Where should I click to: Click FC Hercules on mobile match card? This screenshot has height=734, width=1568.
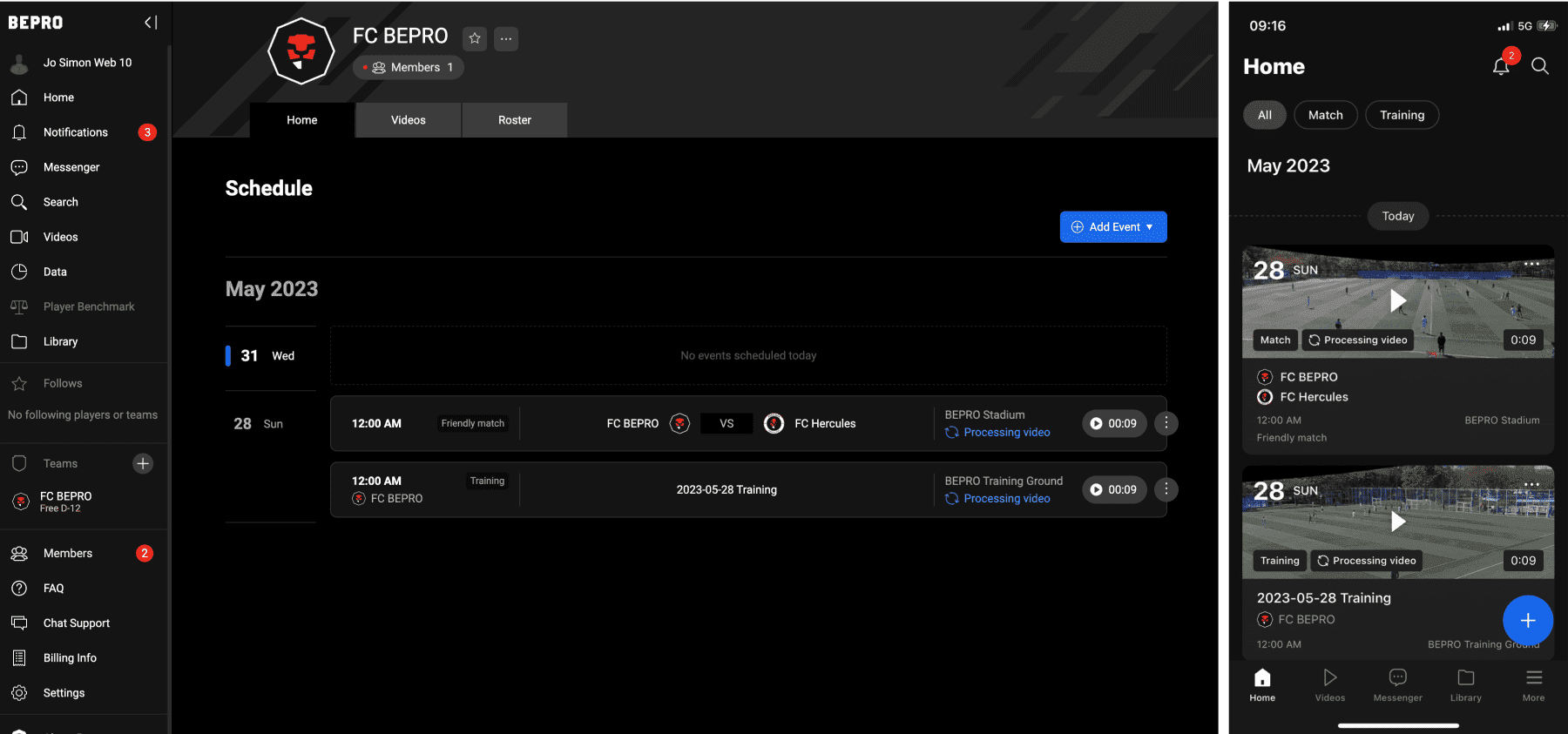point(1314,397)
